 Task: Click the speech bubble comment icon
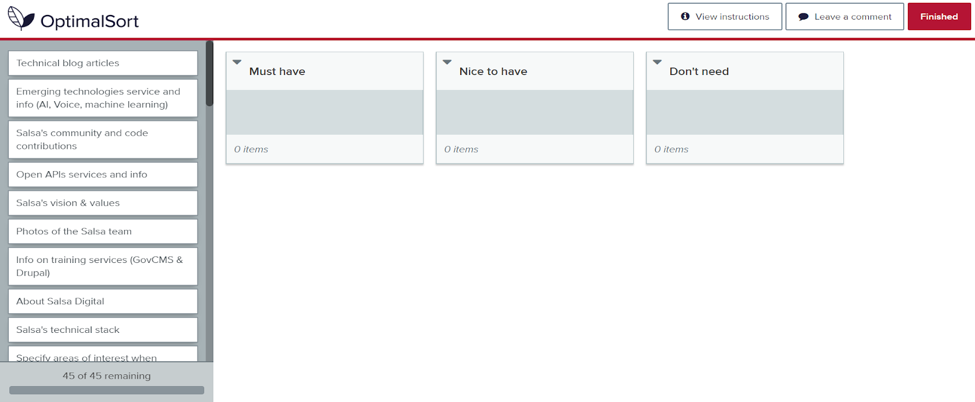803,17
